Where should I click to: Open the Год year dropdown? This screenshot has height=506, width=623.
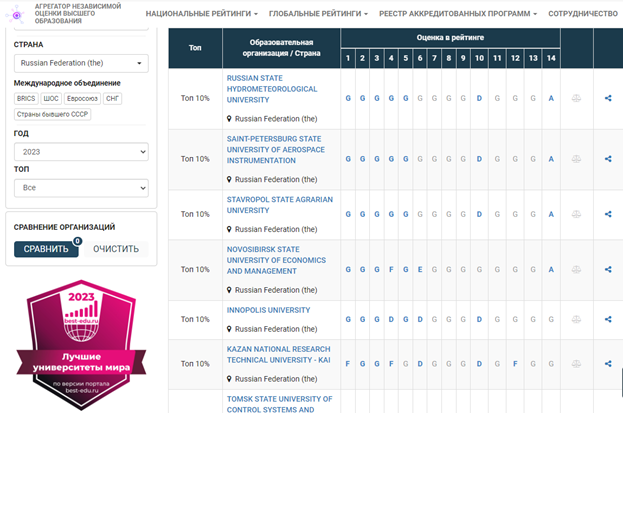pos(81,152)
